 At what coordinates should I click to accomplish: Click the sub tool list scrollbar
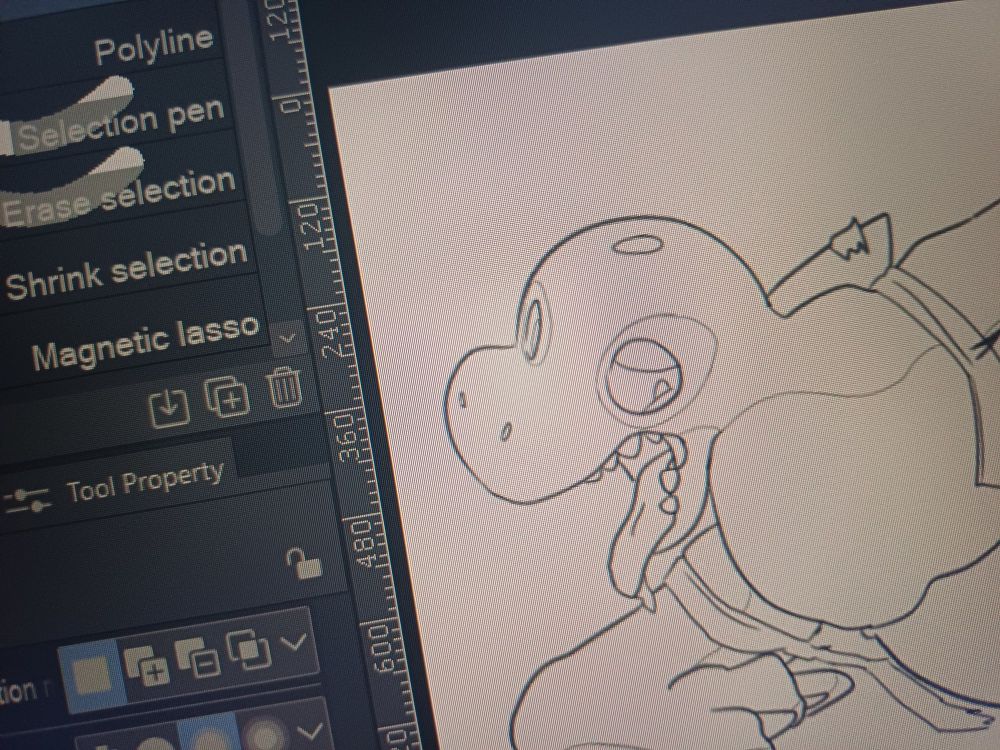252,118
